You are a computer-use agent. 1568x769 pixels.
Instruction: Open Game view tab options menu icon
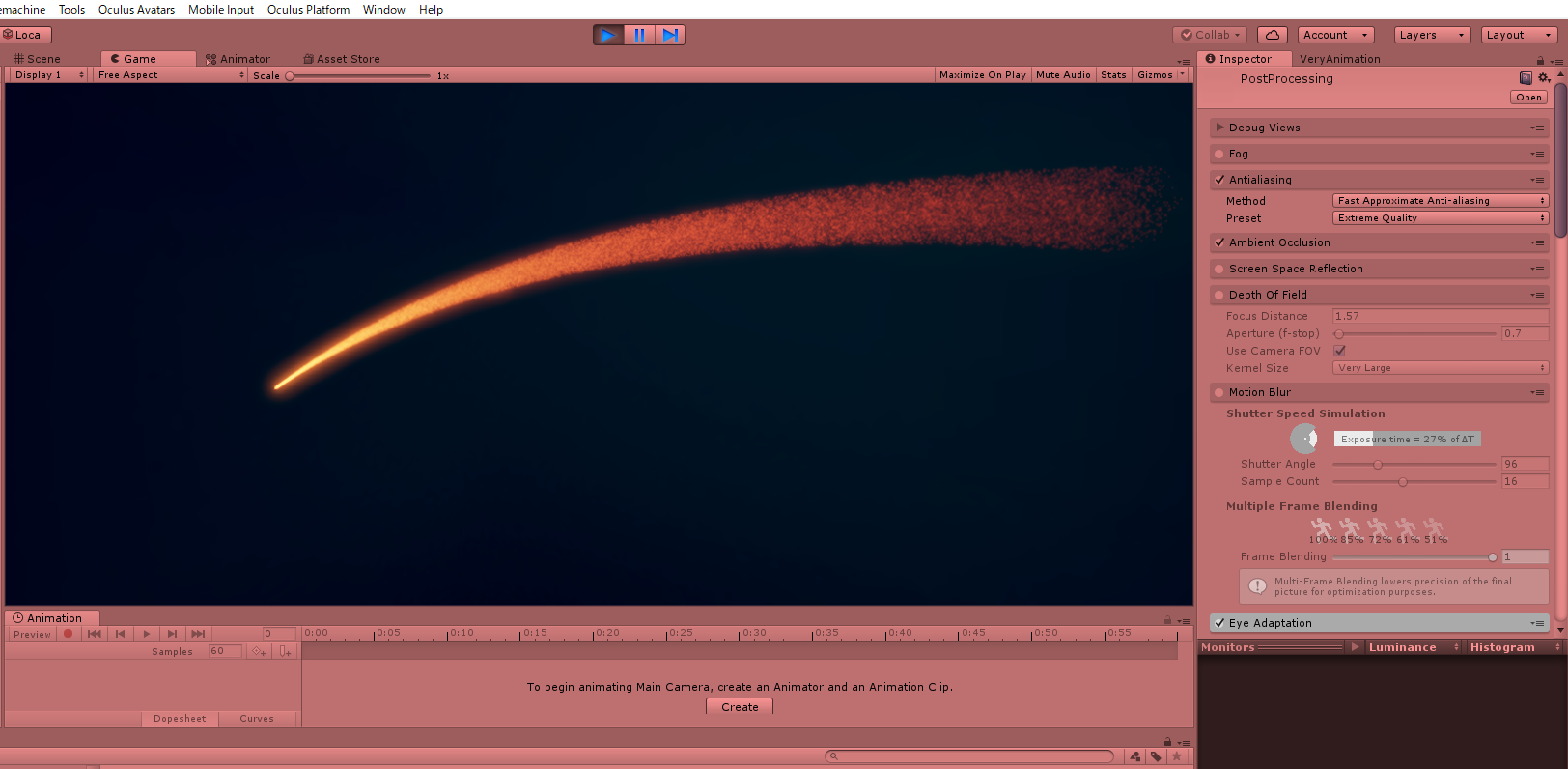point(1184,62)
